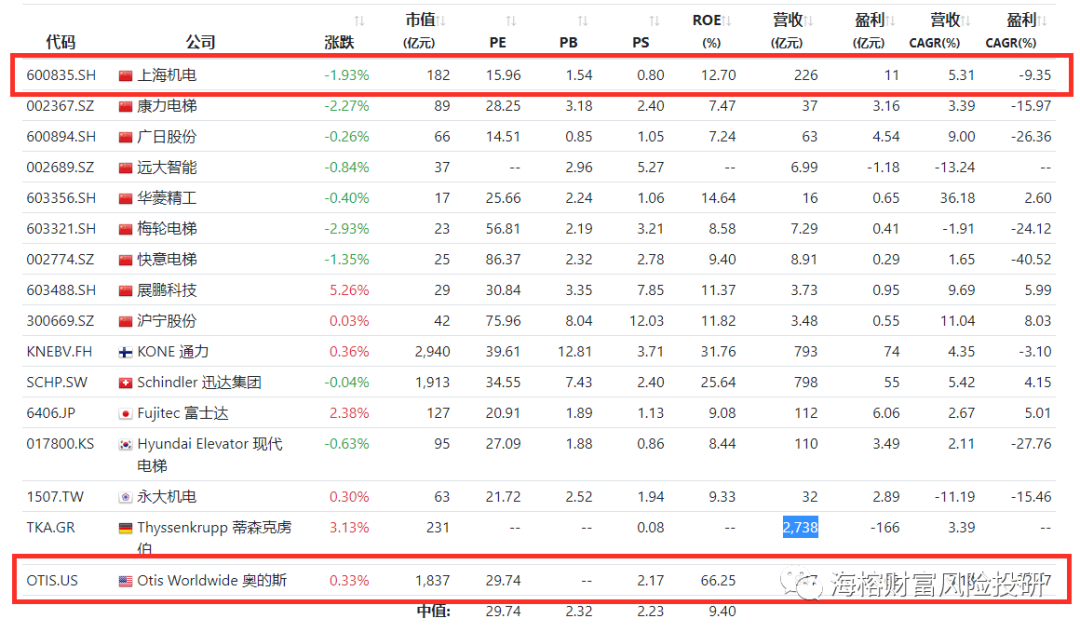Click 华菱精工 revenue CAGR 36.18
1080x632 pixels.
[957, 198]
